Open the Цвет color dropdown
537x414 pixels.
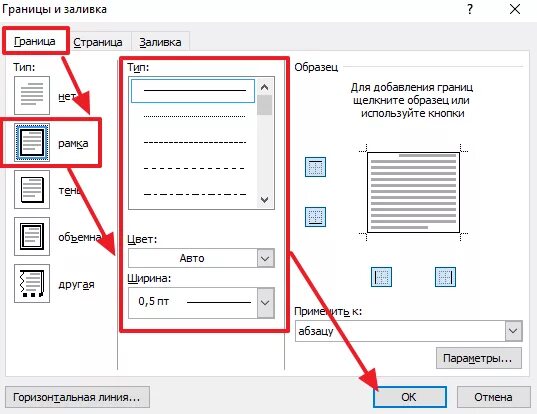[x=265, y=258]
